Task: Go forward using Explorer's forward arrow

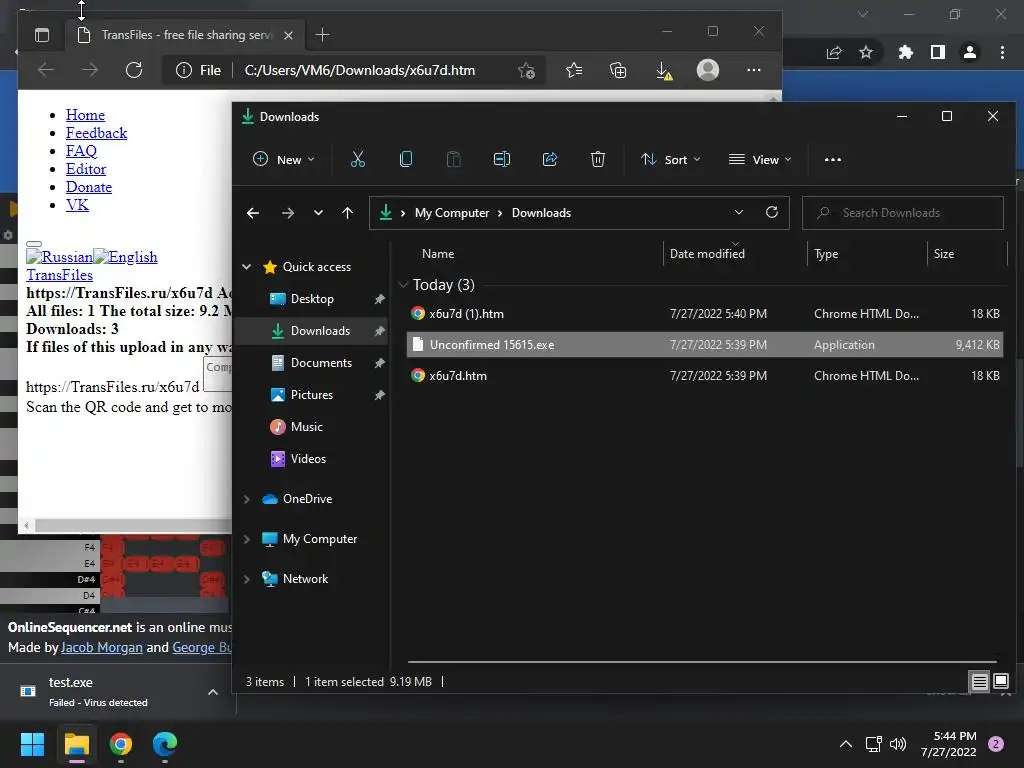Action: (x=287, y=213)
